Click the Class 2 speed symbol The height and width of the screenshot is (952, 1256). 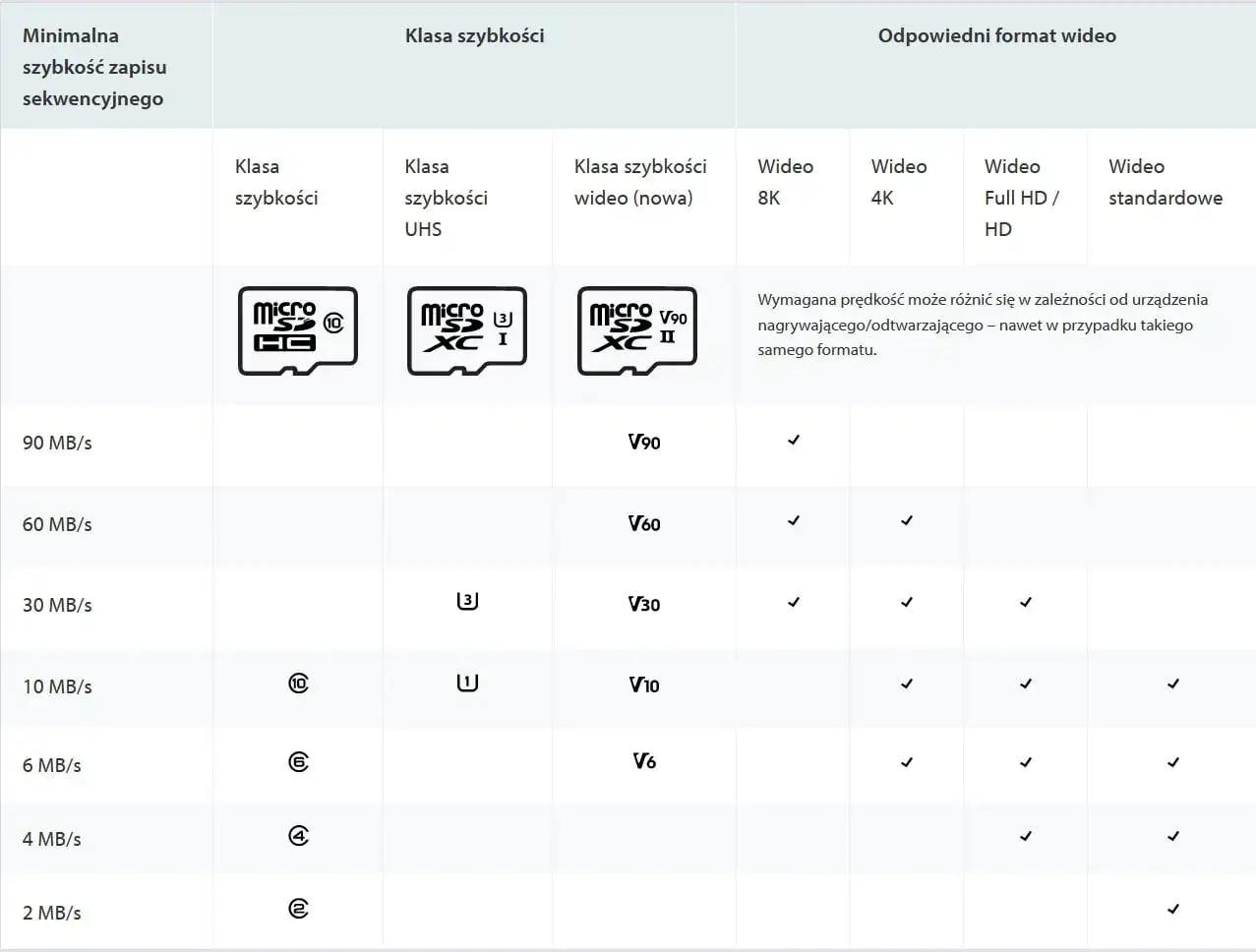(x=299, y=909)
